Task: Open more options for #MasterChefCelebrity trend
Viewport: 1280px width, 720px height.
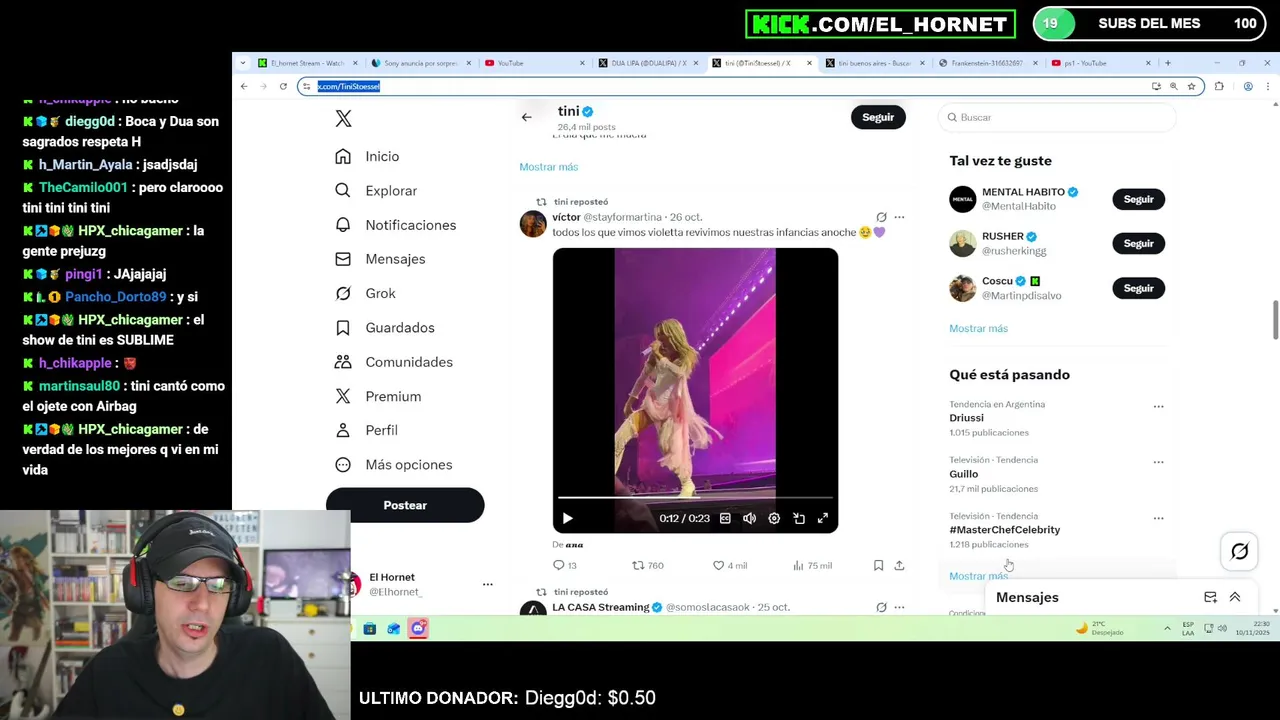Action: pyautogui.click(x=1158, y=518)
